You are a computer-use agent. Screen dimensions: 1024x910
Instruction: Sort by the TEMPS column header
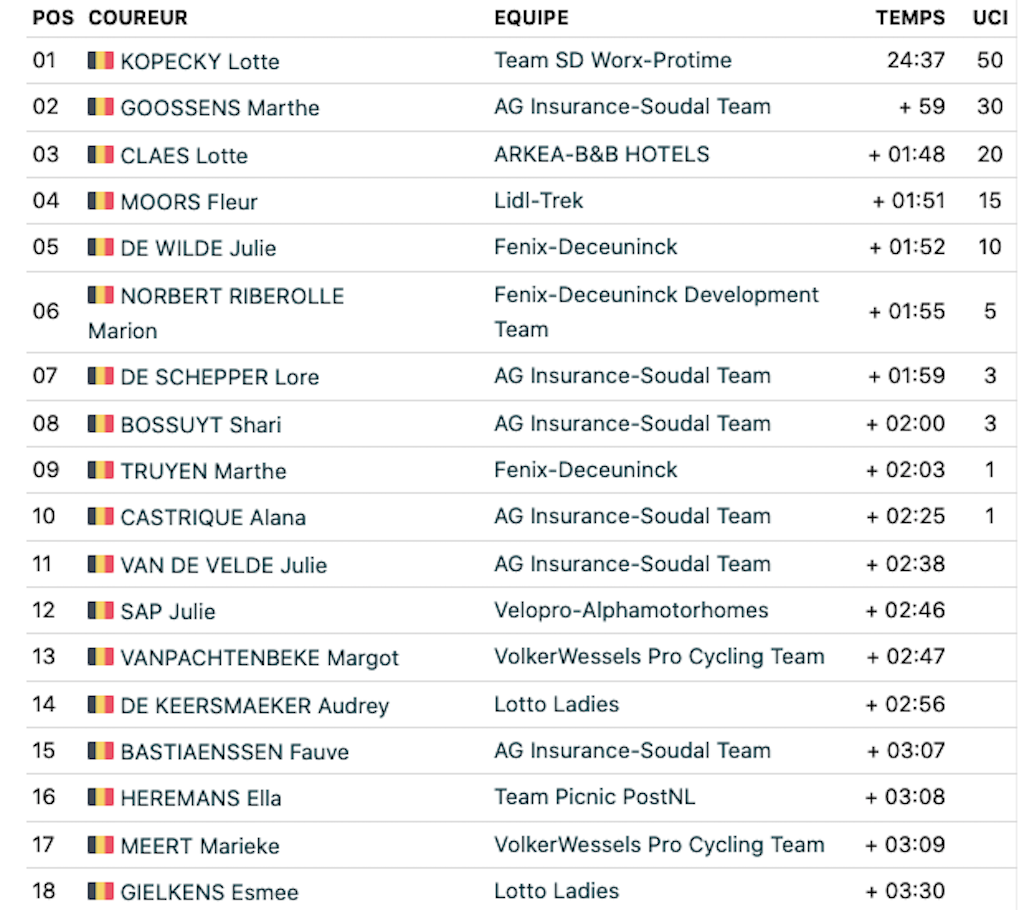[910, 18]
